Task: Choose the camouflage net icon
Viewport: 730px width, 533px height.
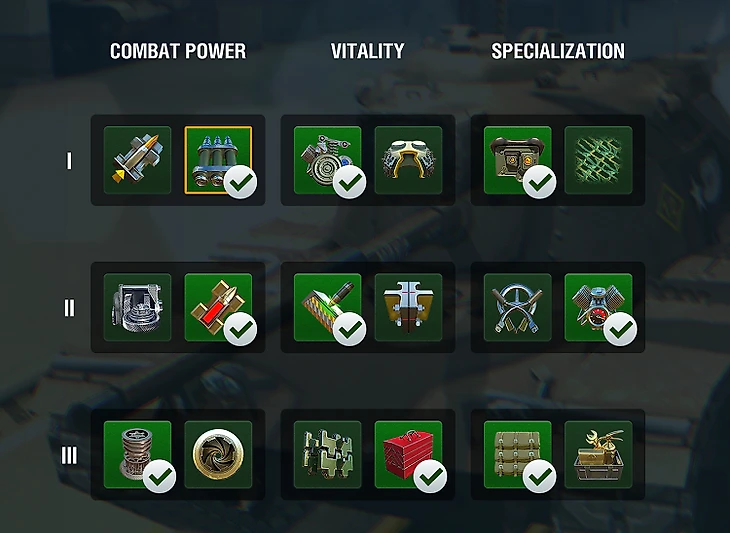Action: coord(599,160)
